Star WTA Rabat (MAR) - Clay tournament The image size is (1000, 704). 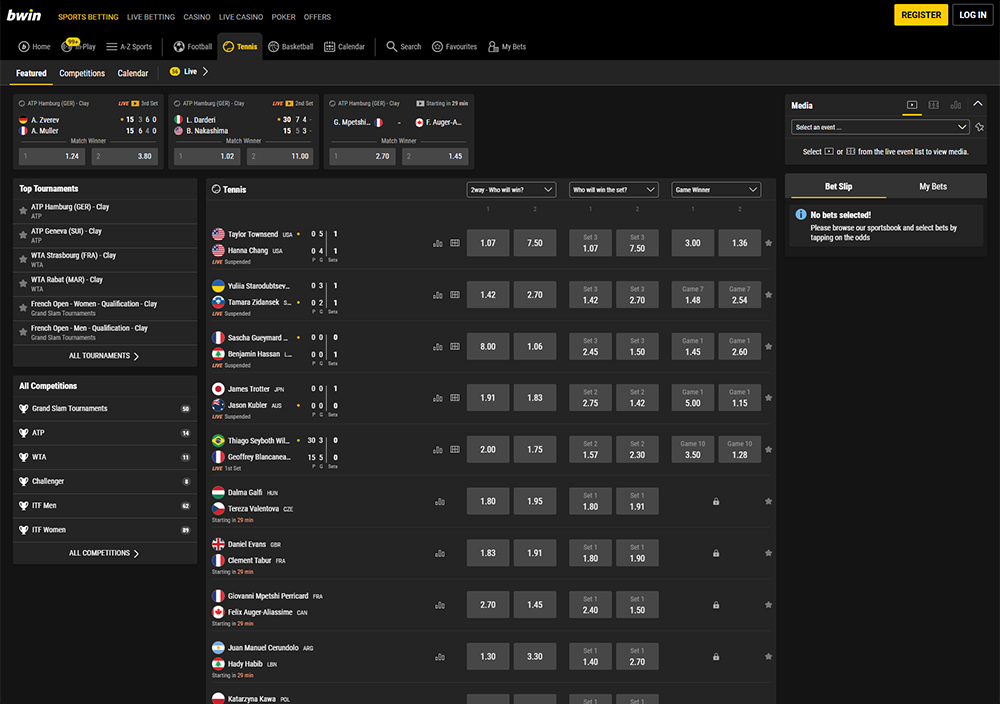pyautogui.click(x=23, y=283)
